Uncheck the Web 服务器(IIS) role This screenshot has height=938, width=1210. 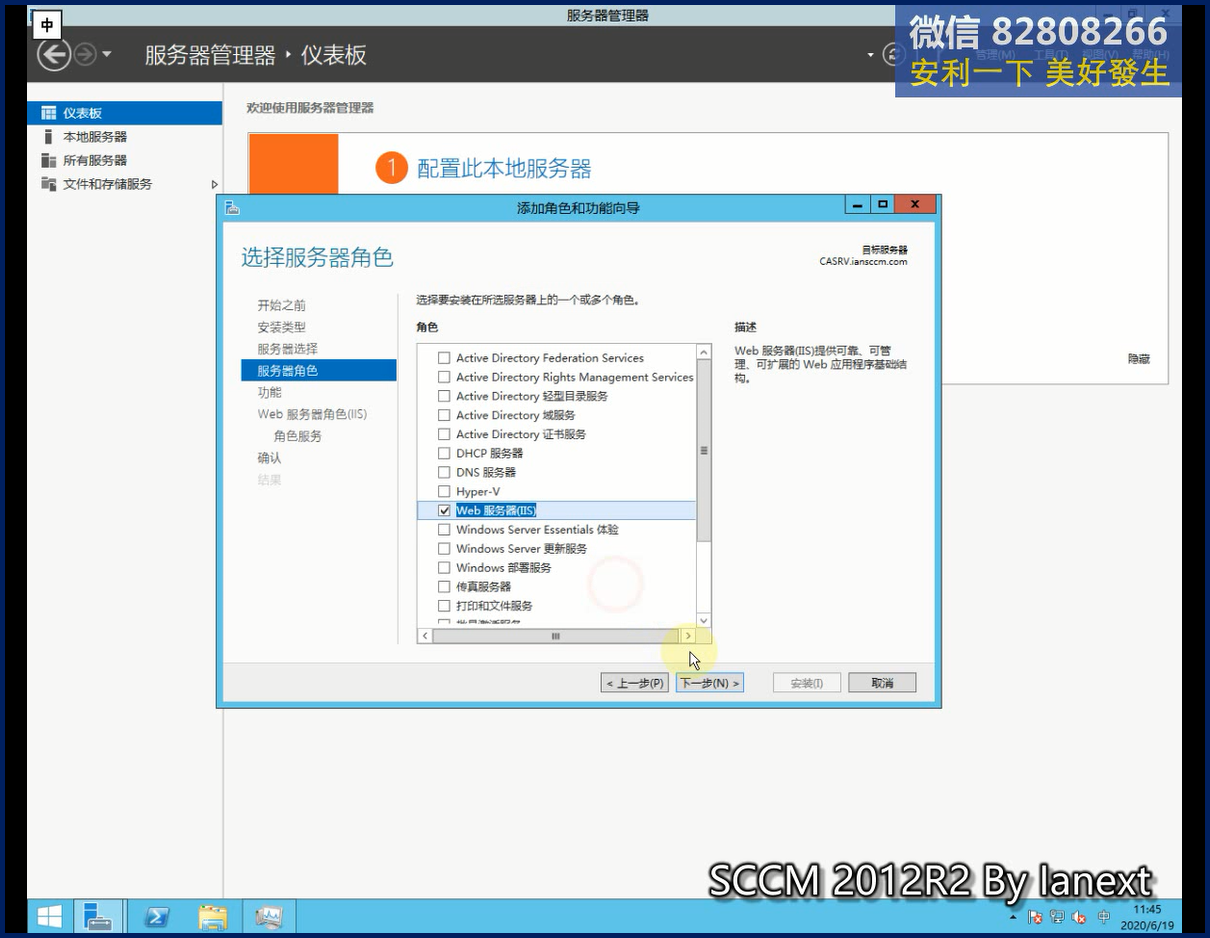pos(444,510)
